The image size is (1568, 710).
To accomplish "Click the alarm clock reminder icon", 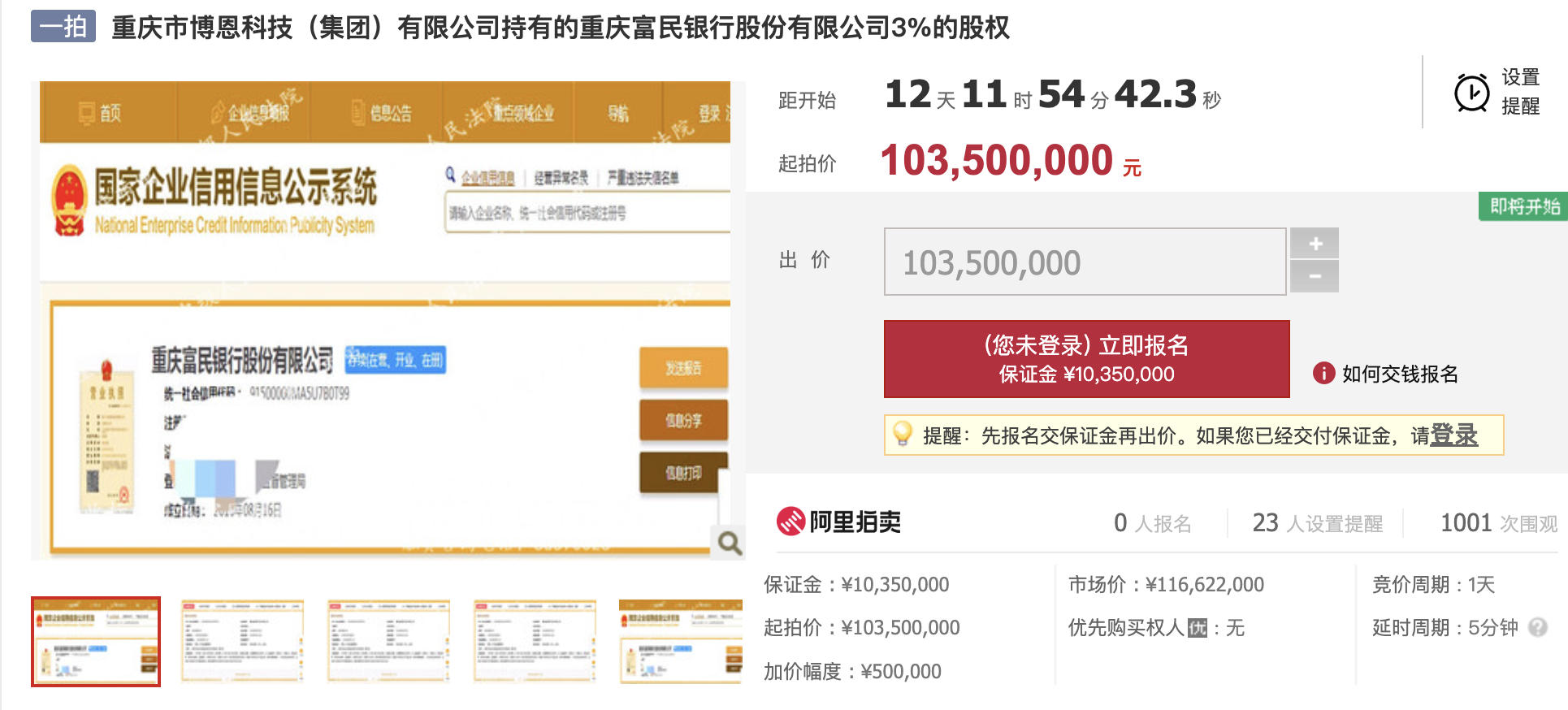I will point(1471,93).
